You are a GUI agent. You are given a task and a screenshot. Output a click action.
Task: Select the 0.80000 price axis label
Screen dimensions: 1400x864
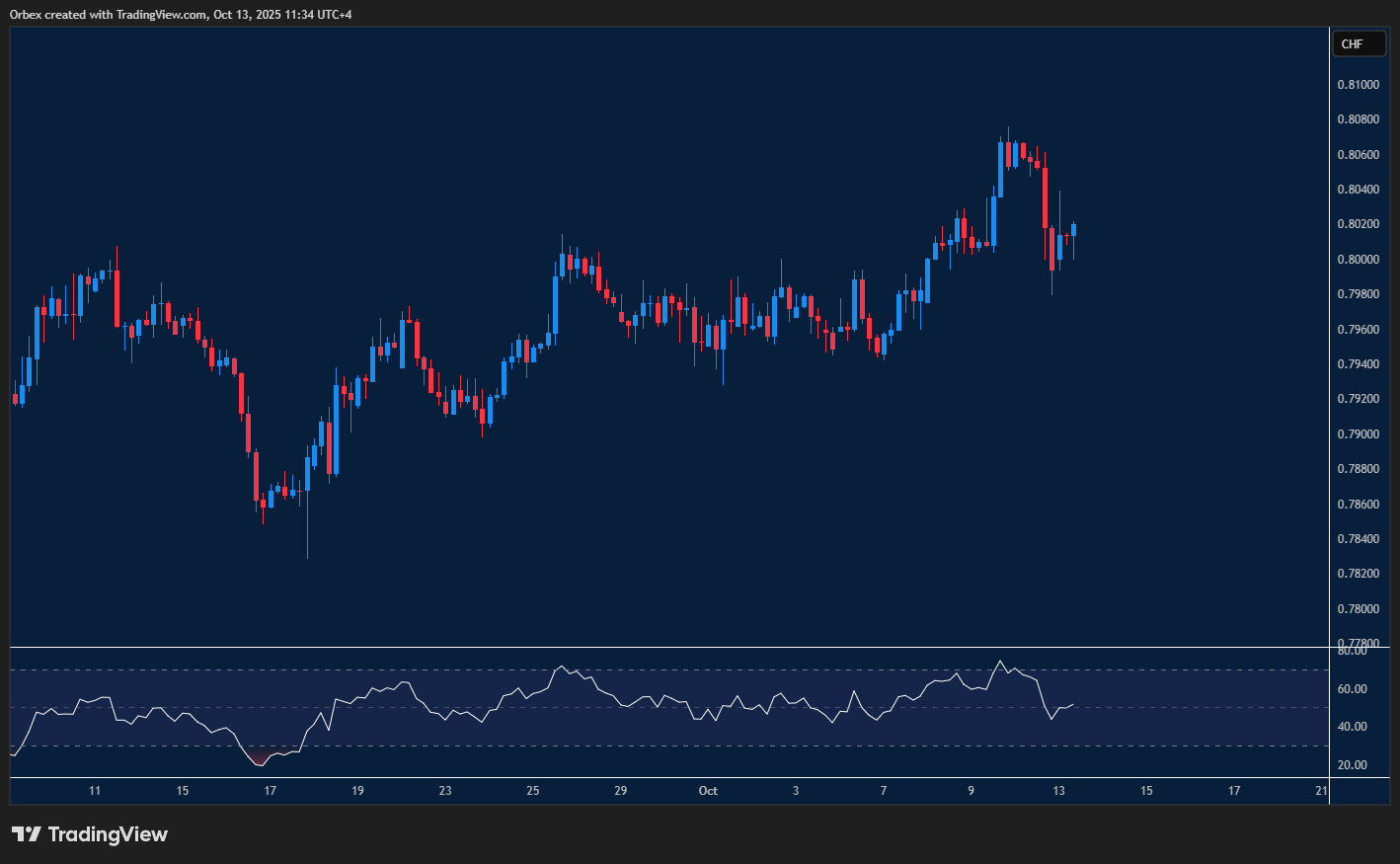click(1358, 260)
